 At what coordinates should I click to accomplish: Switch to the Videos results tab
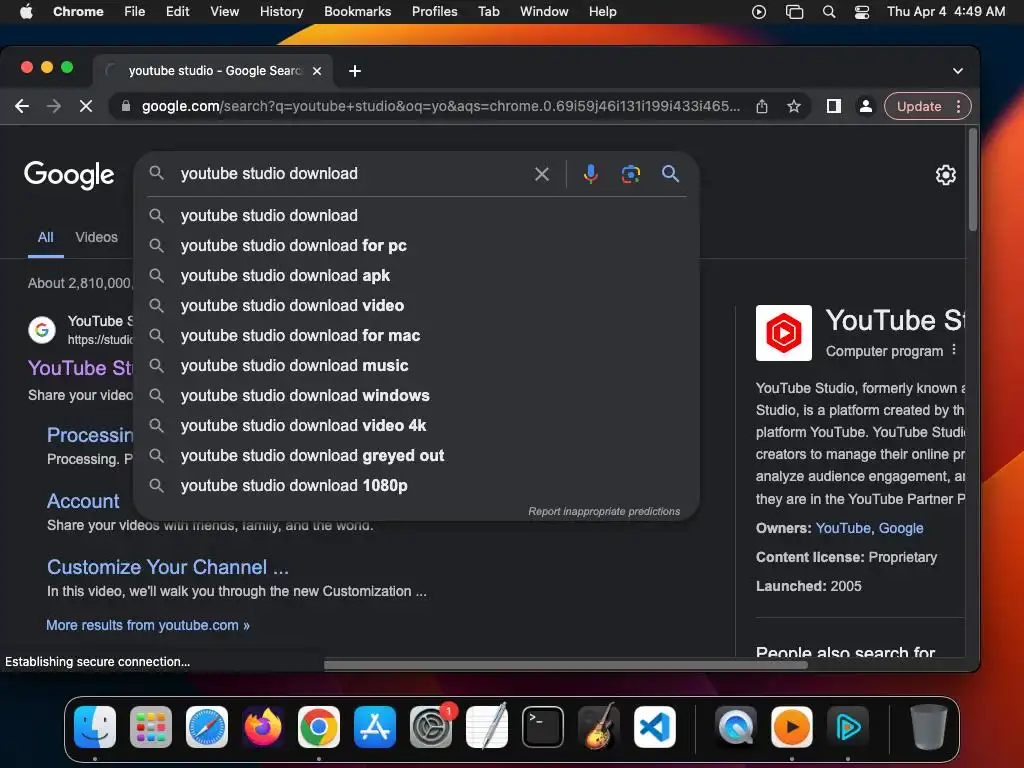coord(97,237)
